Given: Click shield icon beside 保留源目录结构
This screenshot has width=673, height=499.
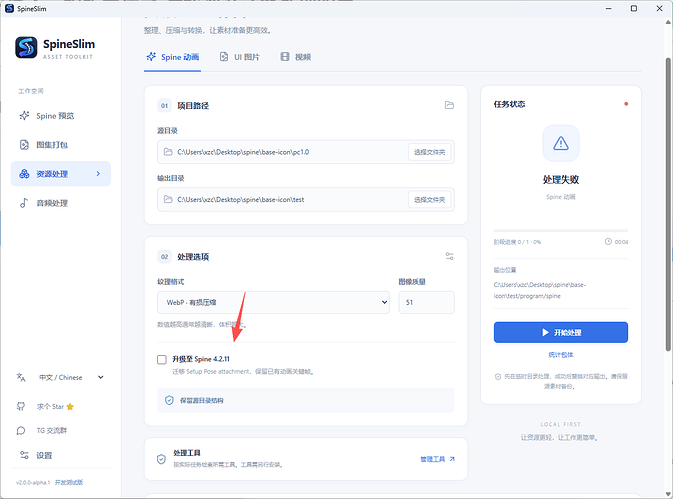Looking at the screenshot, I should (169, 400).
